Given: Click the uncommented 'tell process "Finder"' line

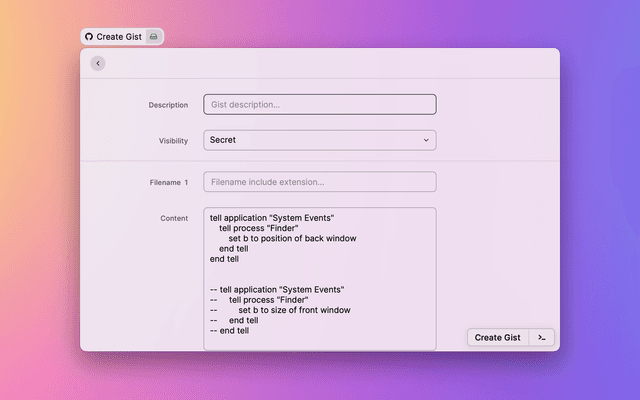Looking at the screenshot, I should [x=259, y=228].
